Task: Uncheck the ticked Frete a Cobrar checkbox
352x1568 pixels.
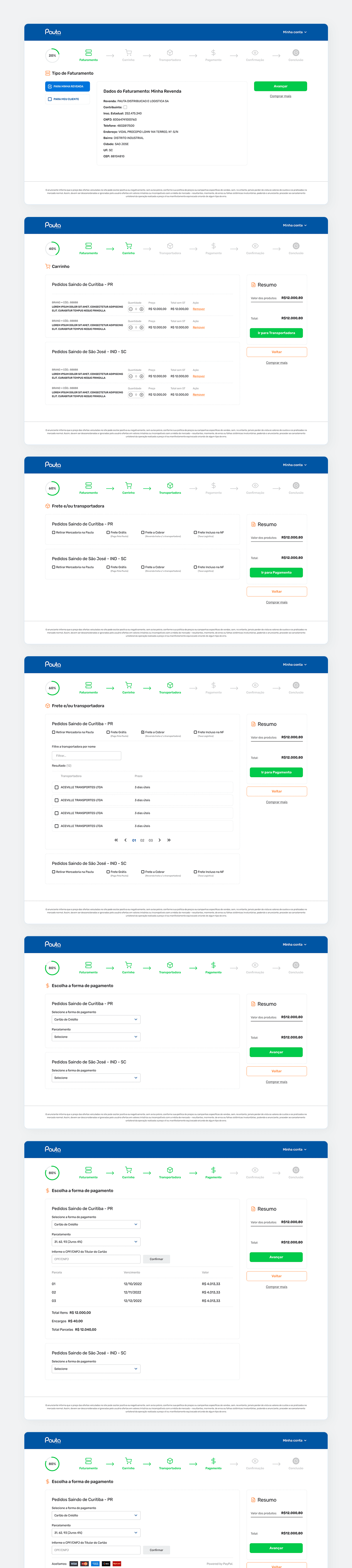Action: pos(143,732)
